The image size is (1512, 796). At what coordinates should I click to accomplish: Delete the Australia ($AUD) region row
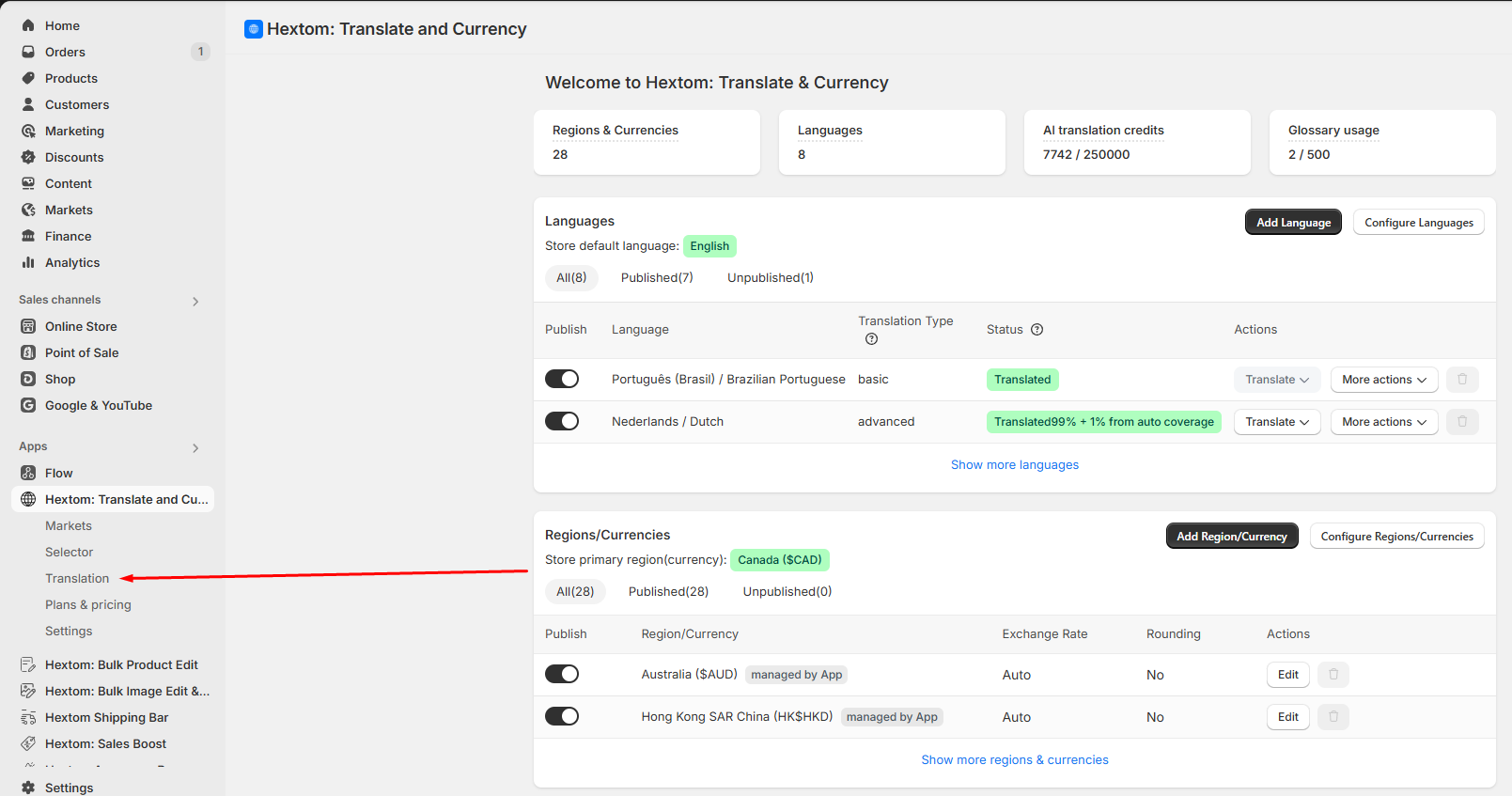[x=1333, y=675]
